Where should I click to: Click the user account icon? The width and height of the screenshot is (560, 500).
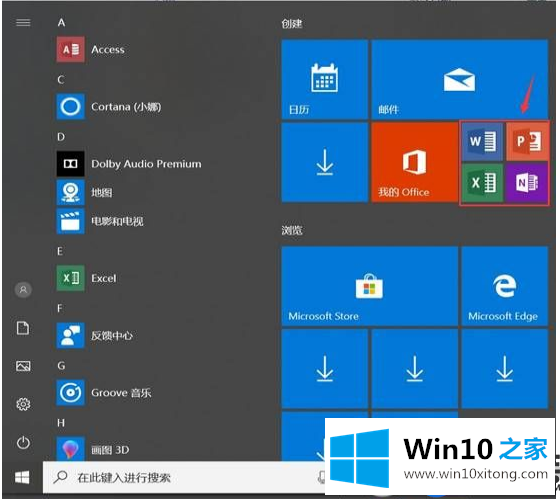point(23,289)
